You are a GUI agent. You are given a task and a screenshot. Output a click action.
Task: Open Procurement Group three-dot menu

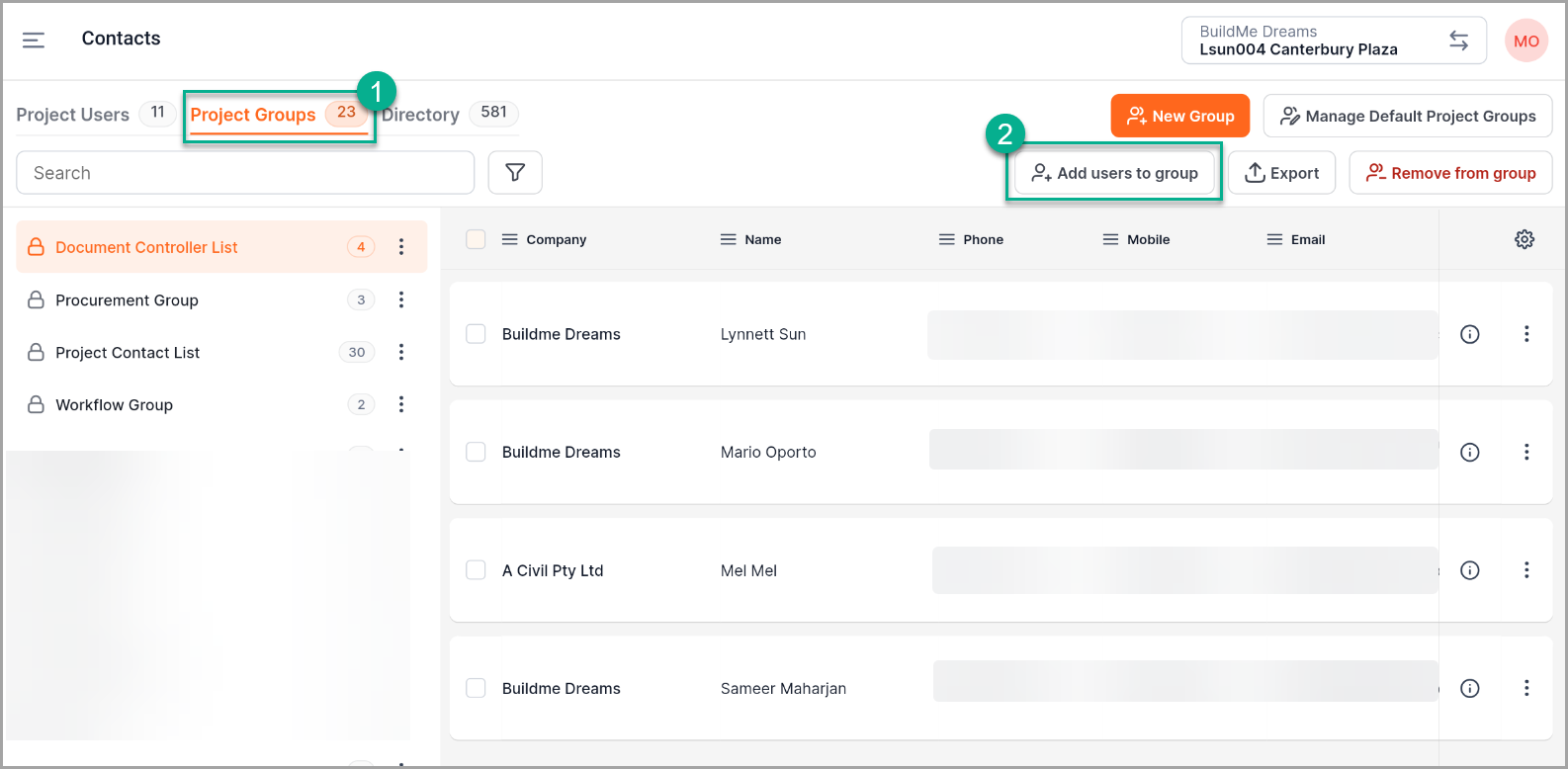(x=401, y=299)
